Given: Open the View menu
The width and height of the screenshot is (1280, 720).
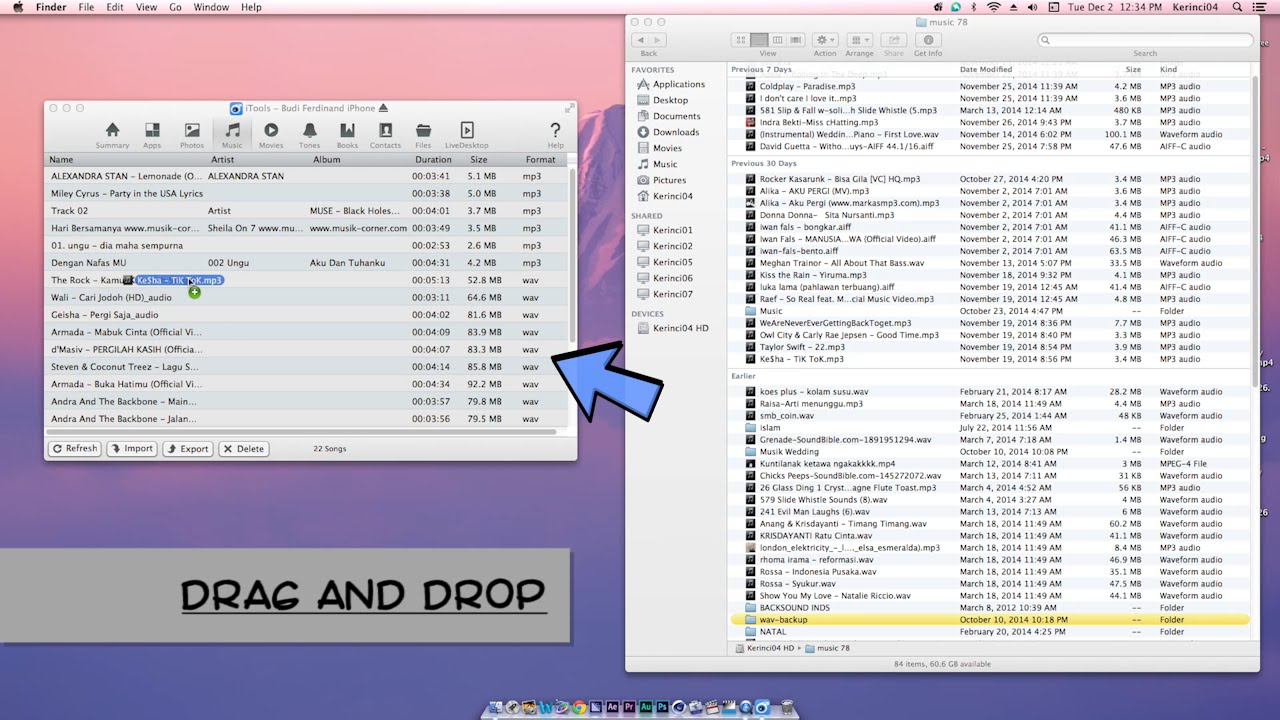Looking at the screenshot, I should (x=146, y=7).
